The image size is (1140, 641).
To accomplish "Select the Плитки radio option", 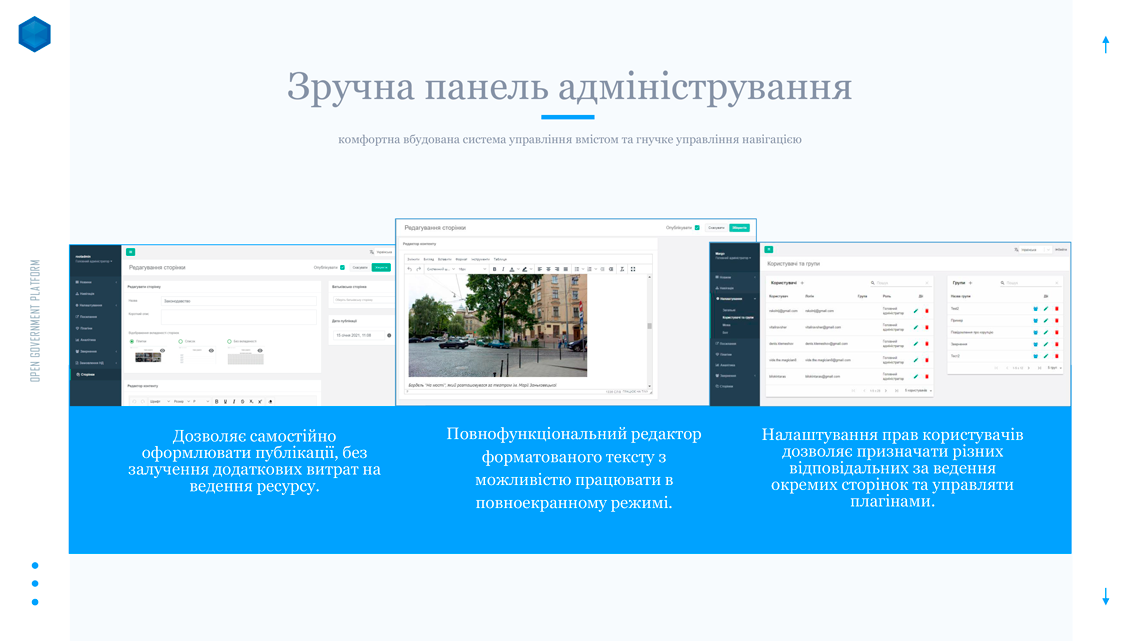I will point(132,342).
